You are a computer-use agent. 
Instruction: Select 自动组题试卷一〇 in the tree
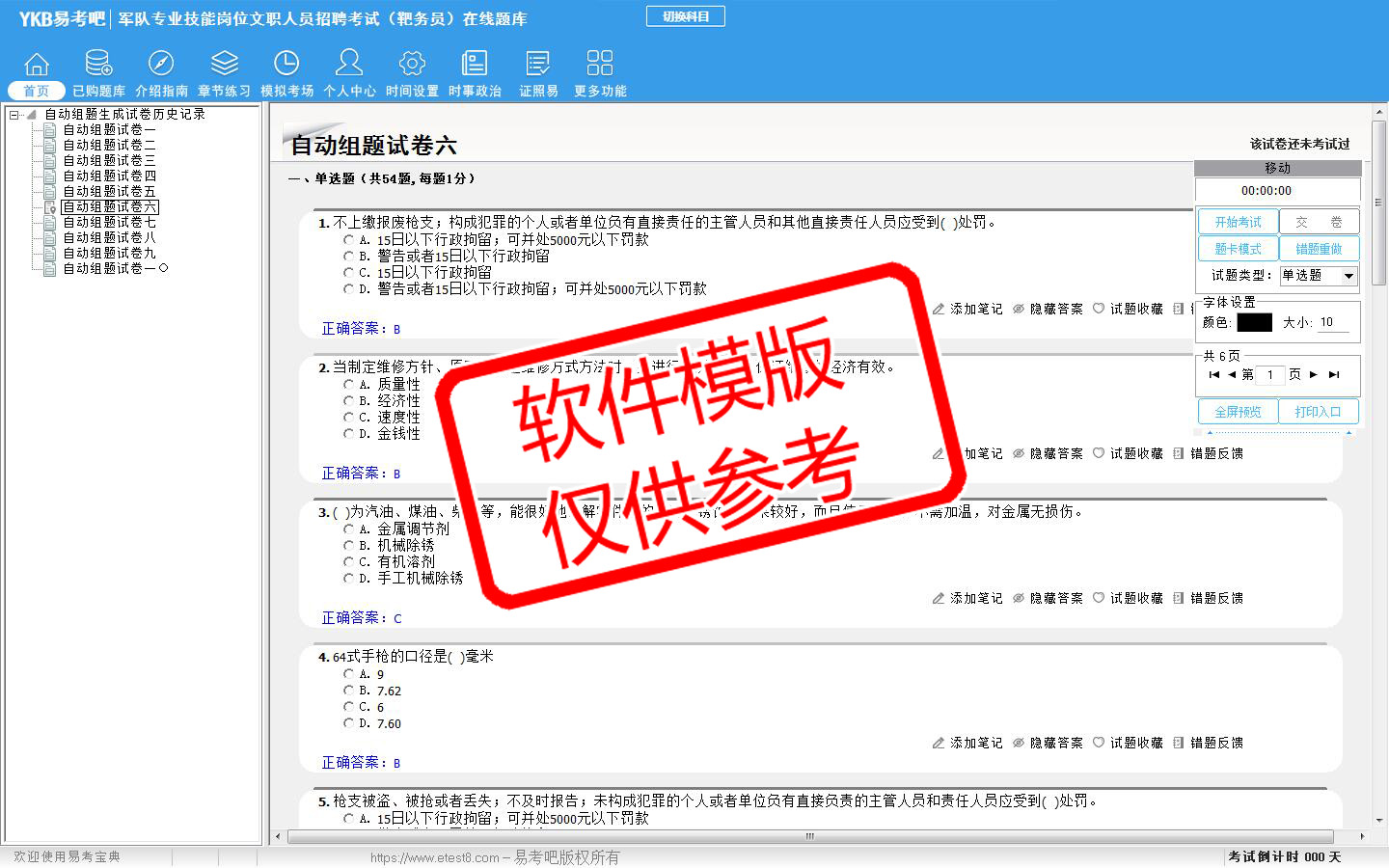click(116, 268)
